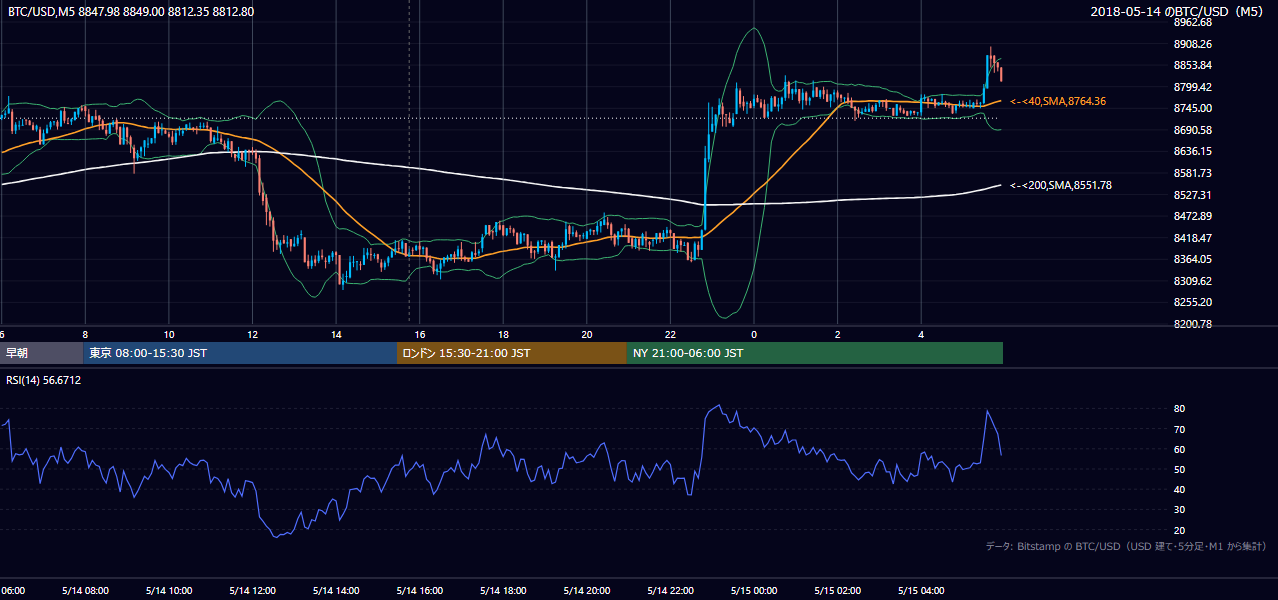Click the 5/14 16:00 date label

pyautogui.click(x=420, y=591)
